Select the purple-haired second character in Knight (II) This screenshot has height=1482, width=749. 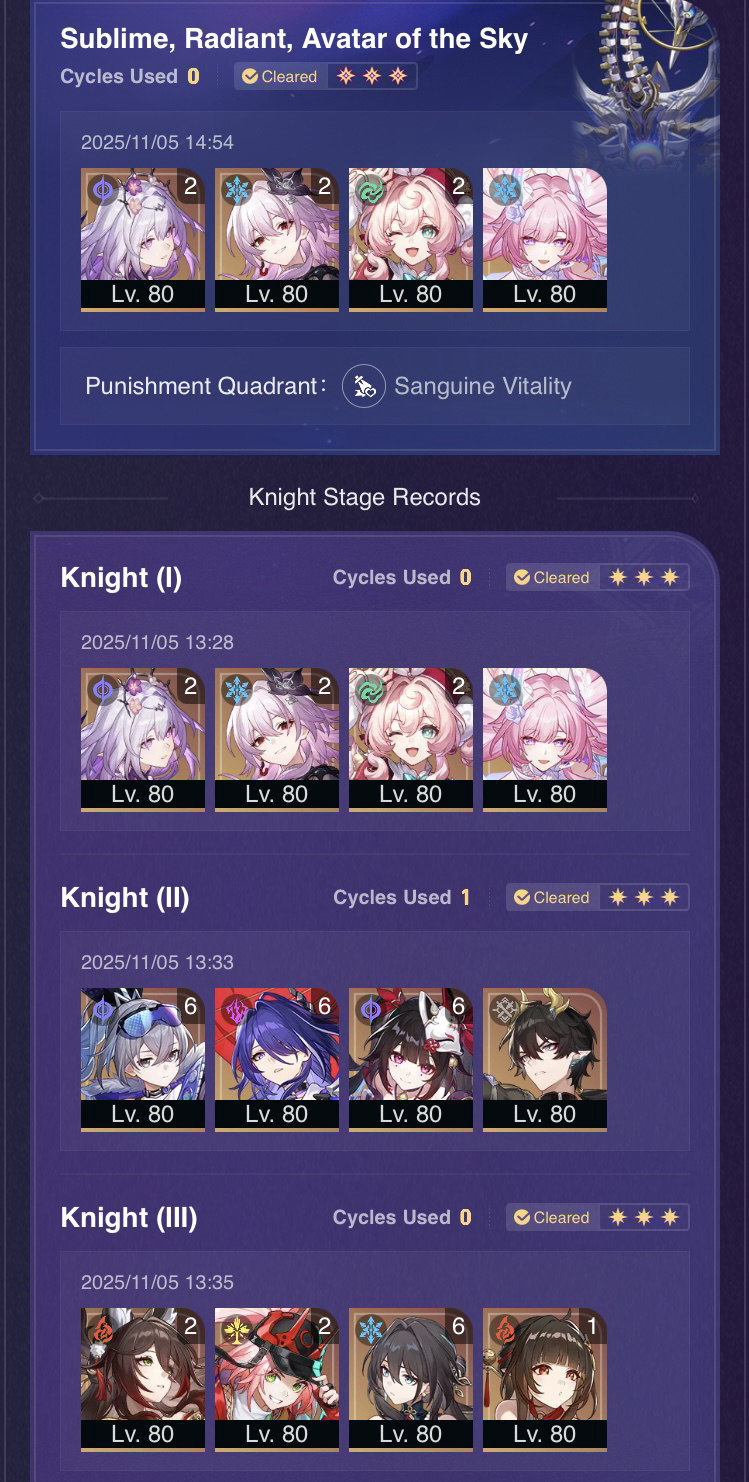click(x=277, y=1060)
